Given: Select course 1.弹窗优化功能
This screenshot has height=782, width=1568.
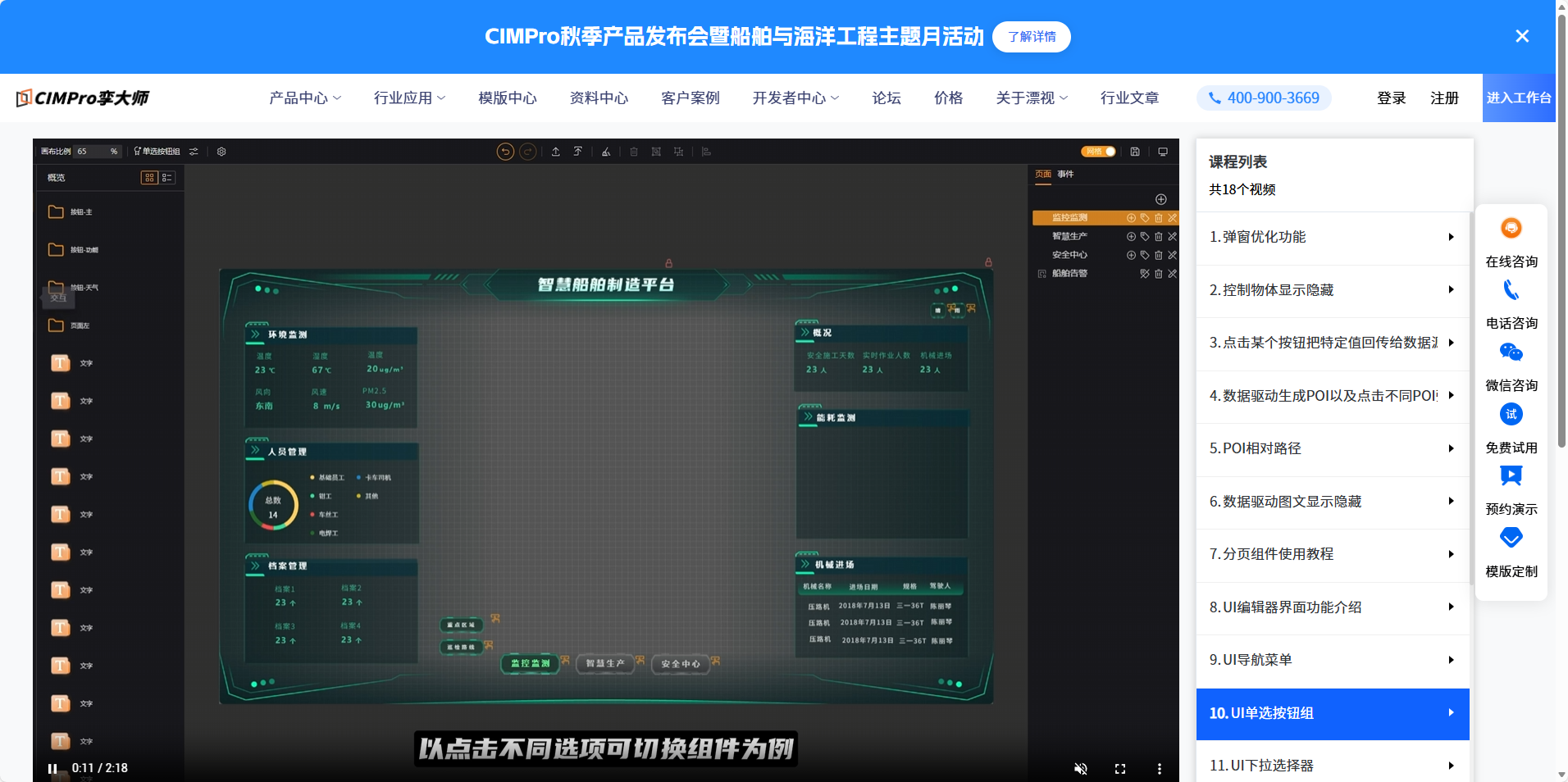Looking at the screenshot, I should click(x=1333, y=238).
